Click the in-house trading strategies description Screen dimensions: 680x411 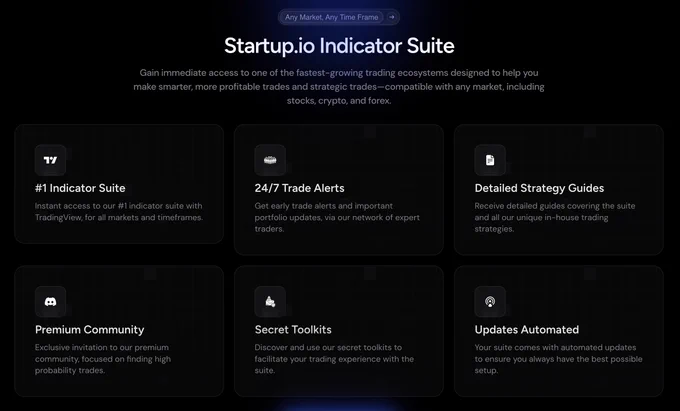pos(555,217)
